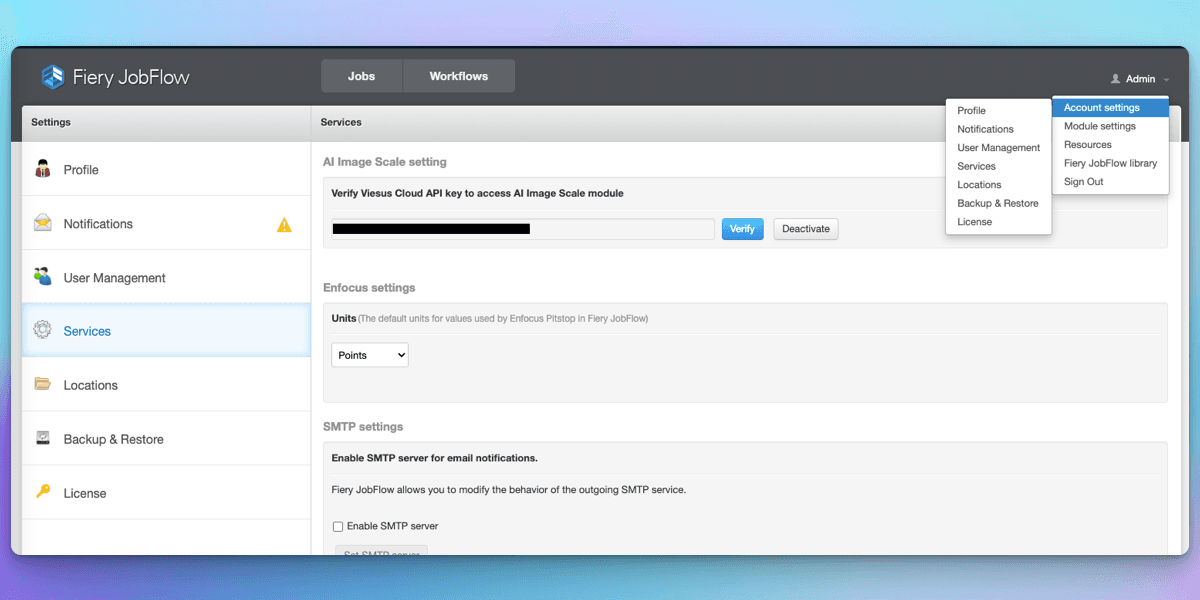Click the Backup & Restore drive icon
Image resolution: width=1200 pixels, height=600 pixels.
pos(42,438)
